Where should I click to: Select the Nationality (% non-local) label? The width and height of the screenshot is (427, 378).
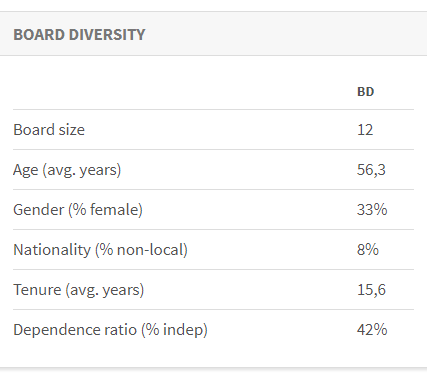click(x=100, y=250)
